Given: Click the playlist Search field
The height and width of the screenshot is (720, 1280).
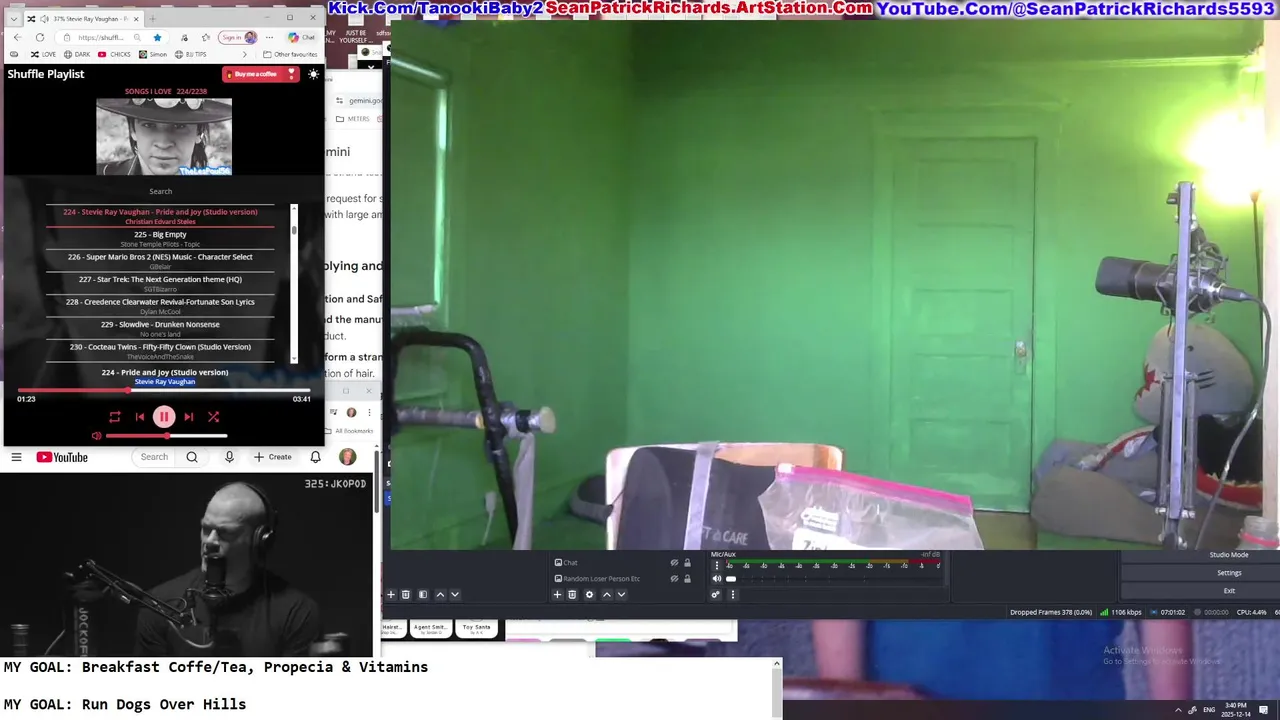Looking at the screenshot, I should (160, 191).
